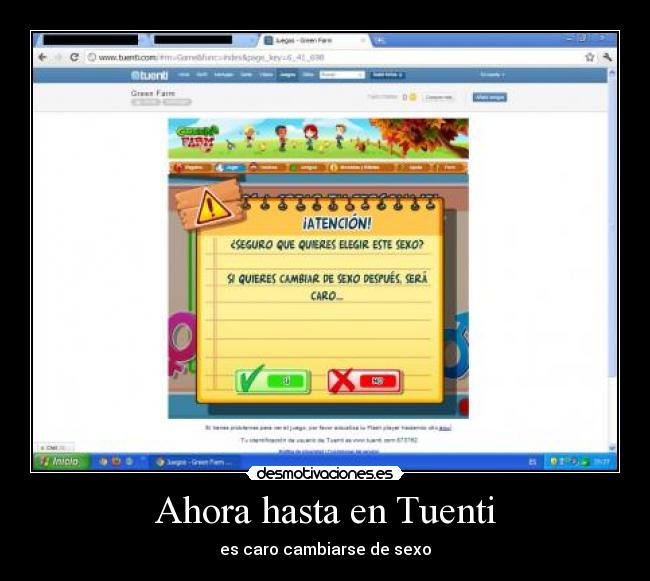Image resolution: width=650 pixels, height=581 pixels.
Task: Open the account menu in Tuenti header
Action: (492, 75)
